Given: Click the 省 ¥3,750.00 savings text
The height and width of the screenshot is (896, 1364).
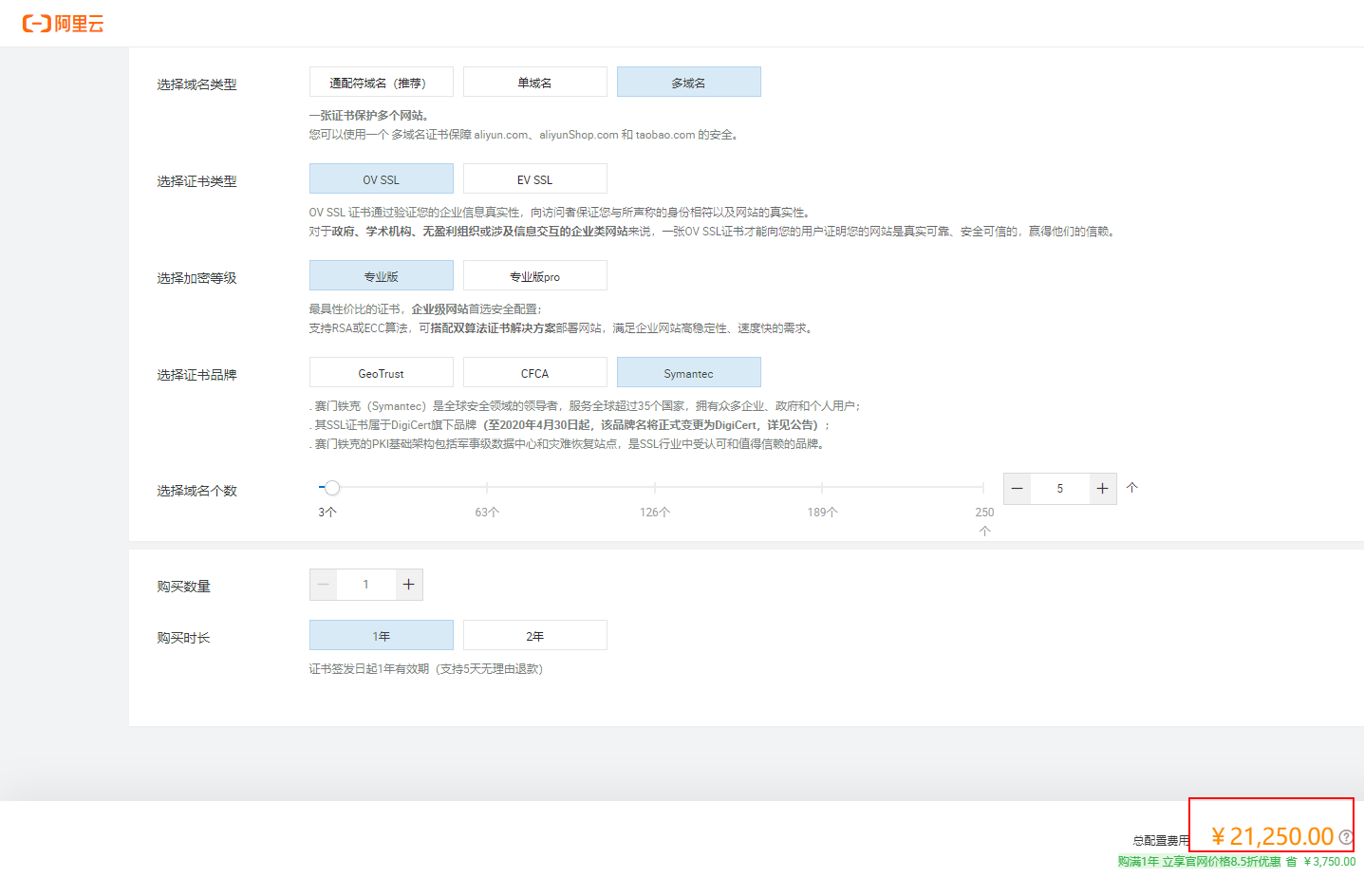Looking at the screenshot, I should click(1320, 862).
